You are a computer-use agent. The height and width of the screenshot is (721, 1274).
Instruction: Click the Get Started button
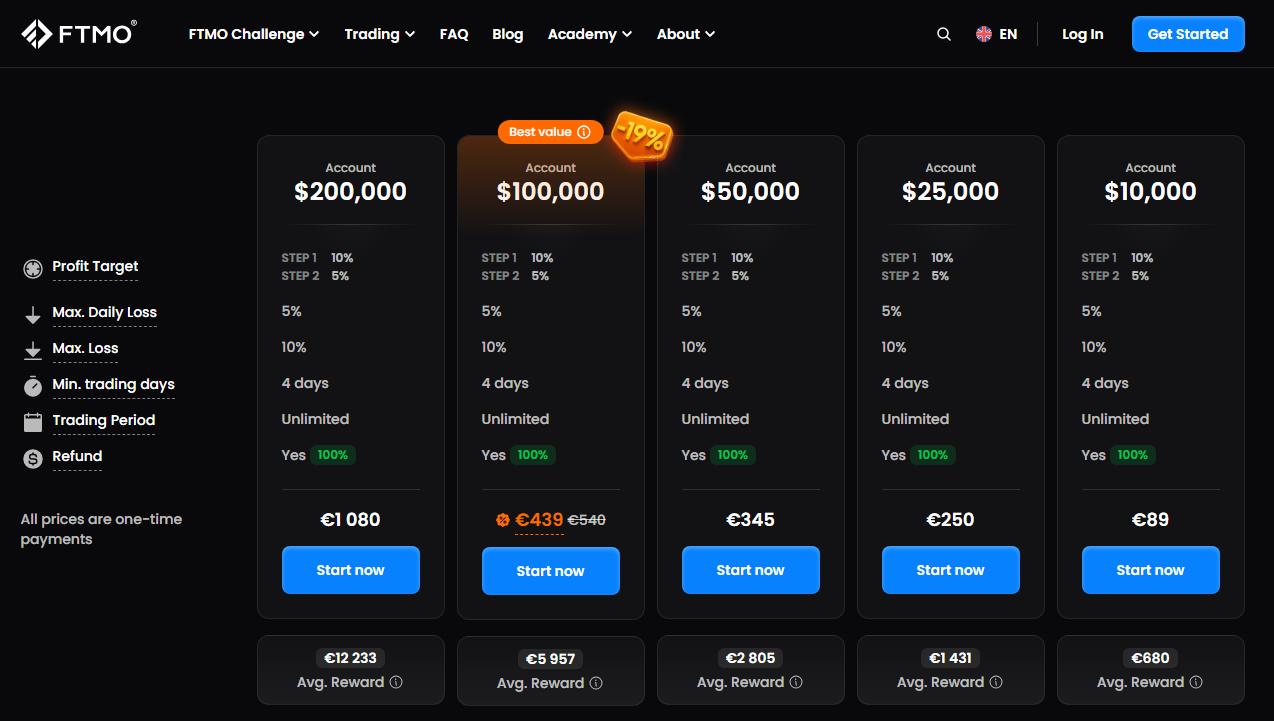pos(1188,33)
